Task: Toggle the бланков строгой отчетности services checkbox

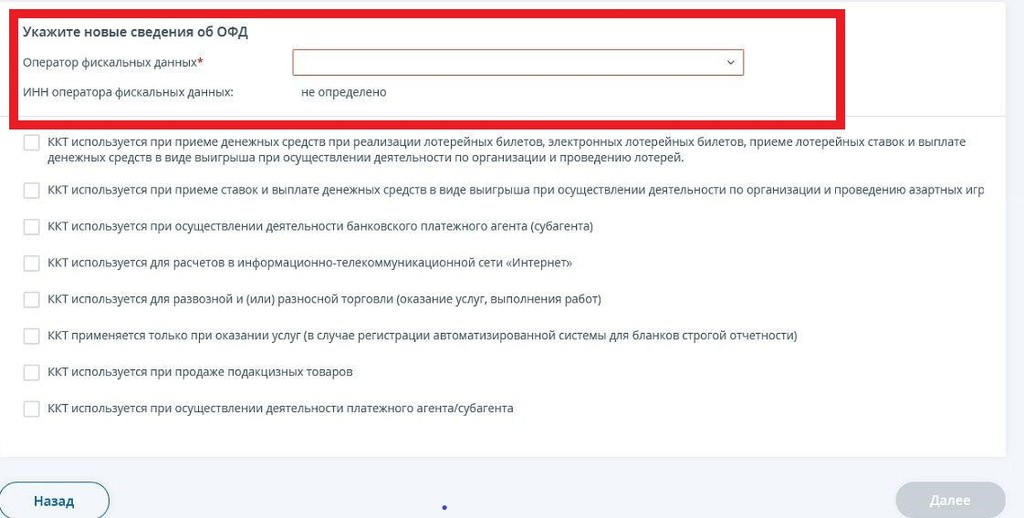Action: (x=31, y=336)
